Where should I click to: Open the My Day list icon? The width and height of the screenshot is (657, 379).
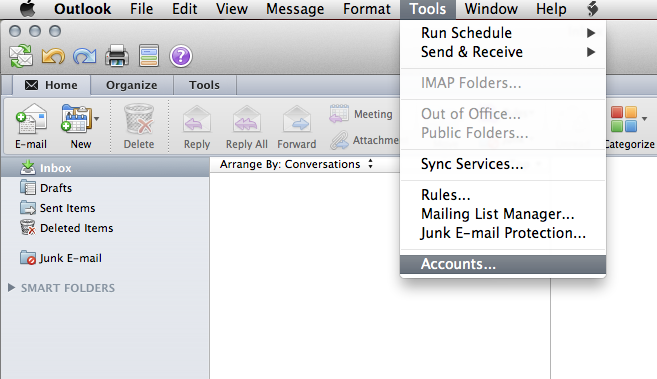click(x=149, y=56)
